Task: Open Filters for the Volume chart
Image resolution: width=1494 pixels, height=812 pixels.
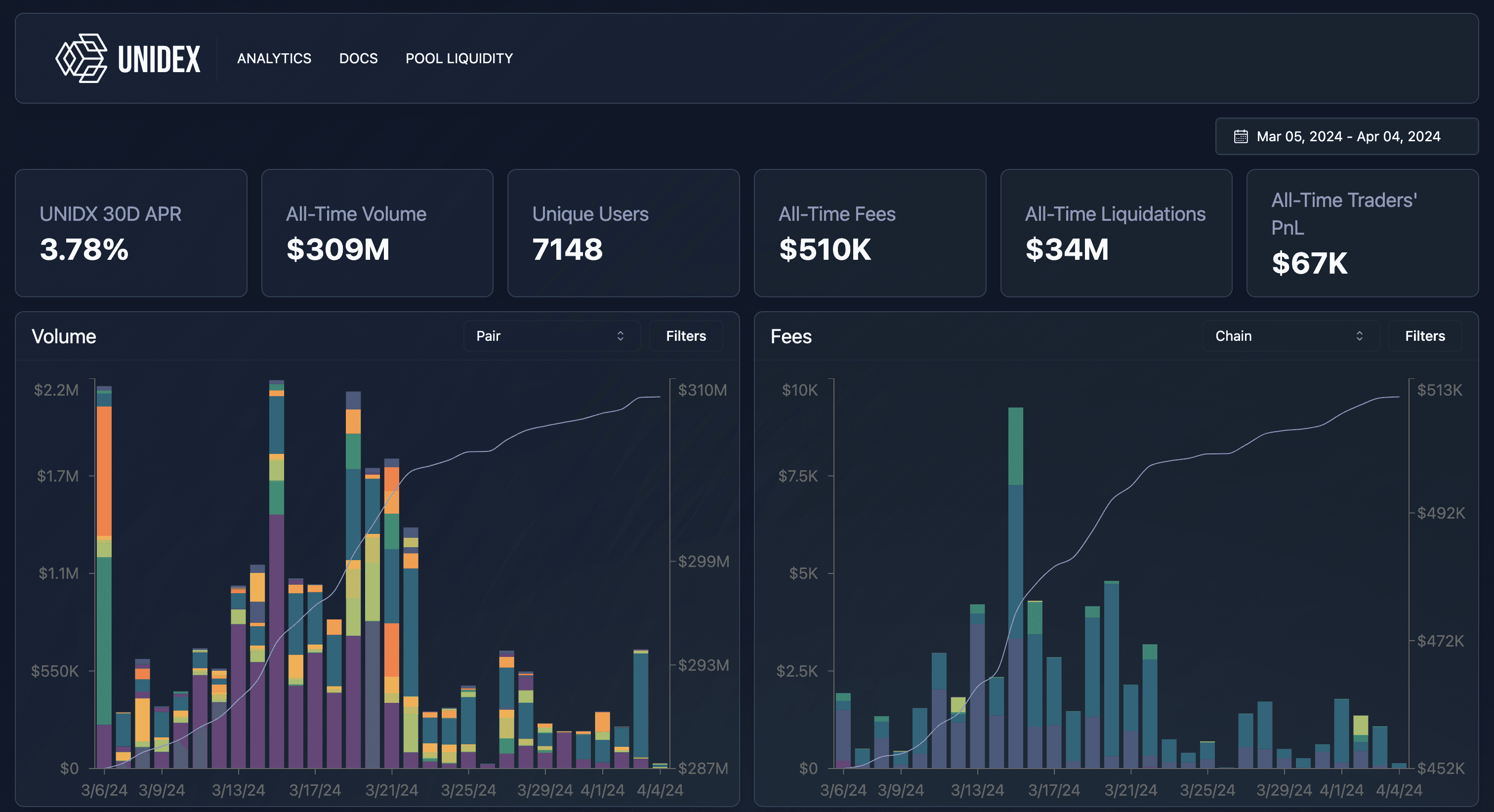Action: point(686,336)
